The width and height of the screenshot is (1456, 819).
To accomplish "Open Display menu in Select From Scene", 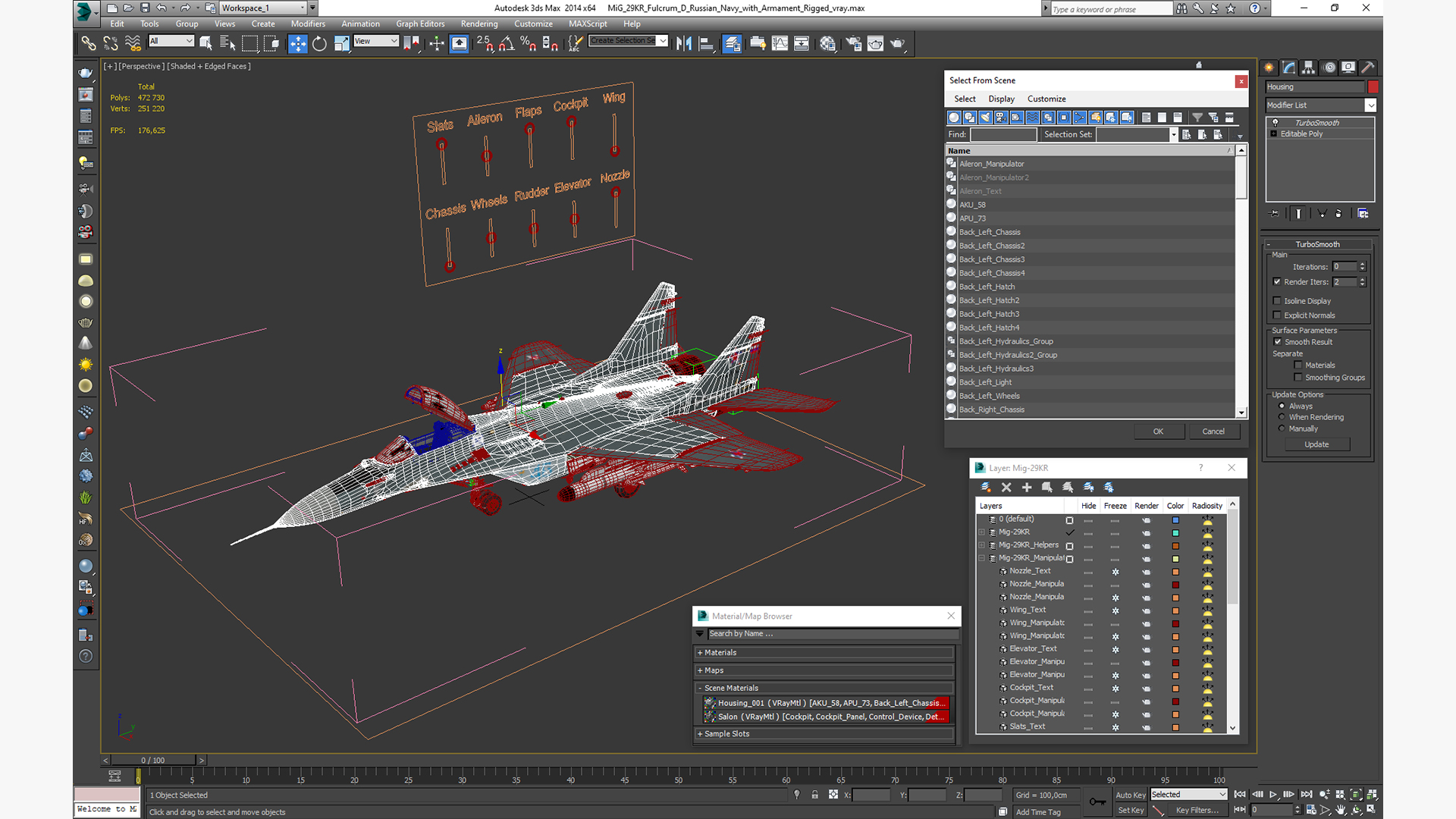I will click(1001, 99).
